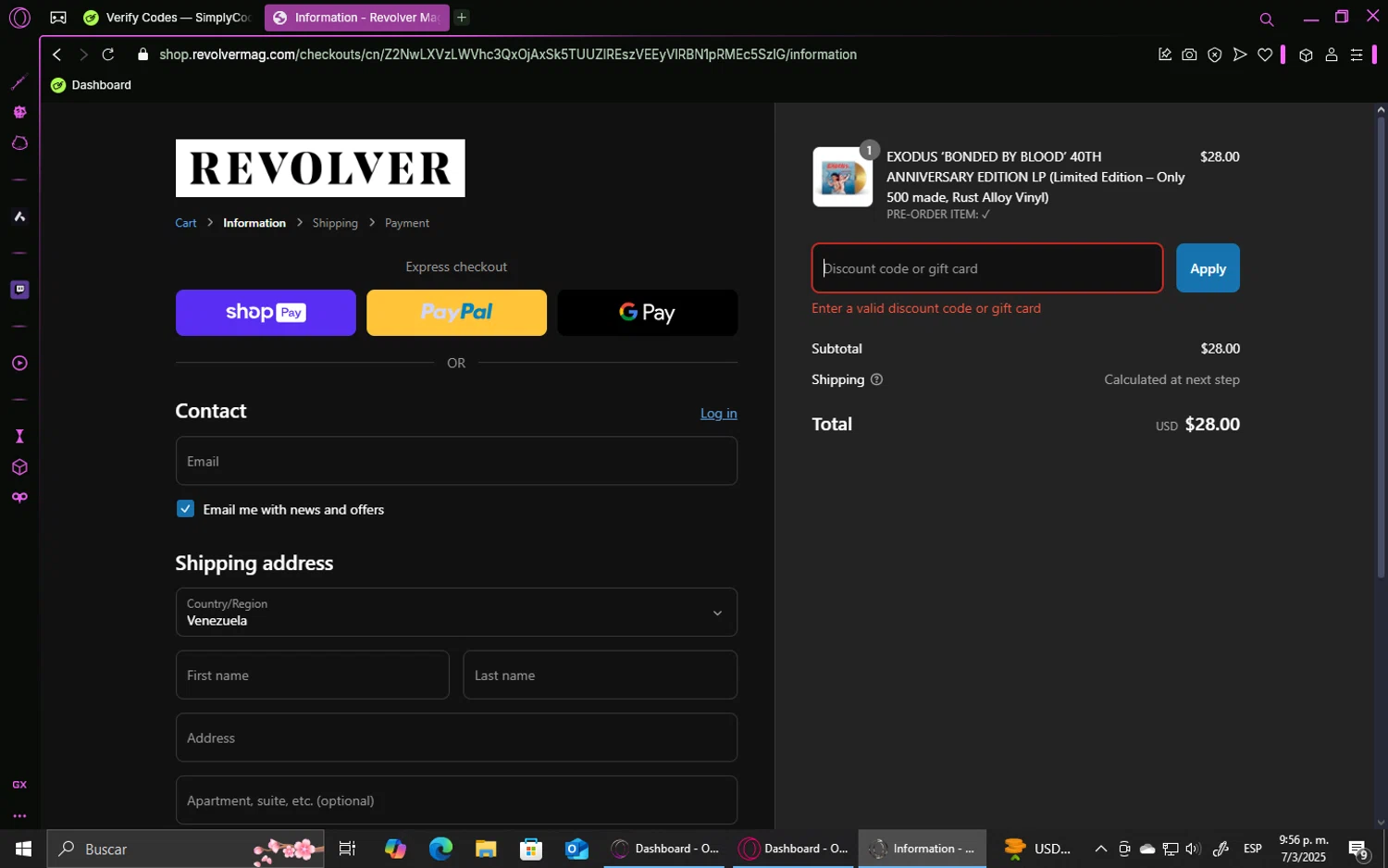1388x868 pixels.
Task: Click the pinboard icon in address bar
Action: click(1165, 55)
